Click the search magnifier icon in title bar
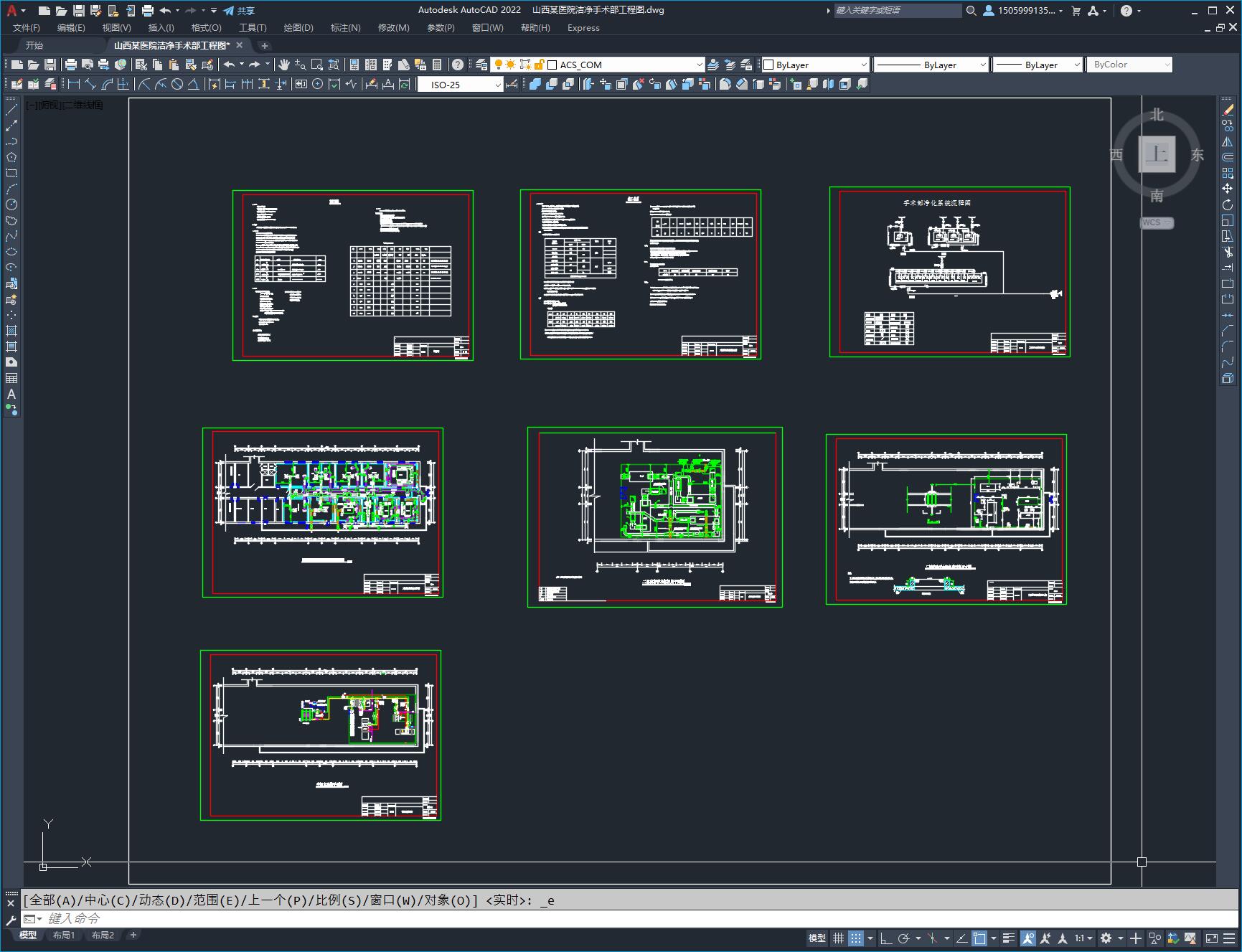Image resolution: width=1242 pixels, height=952 pixels. 971,10
